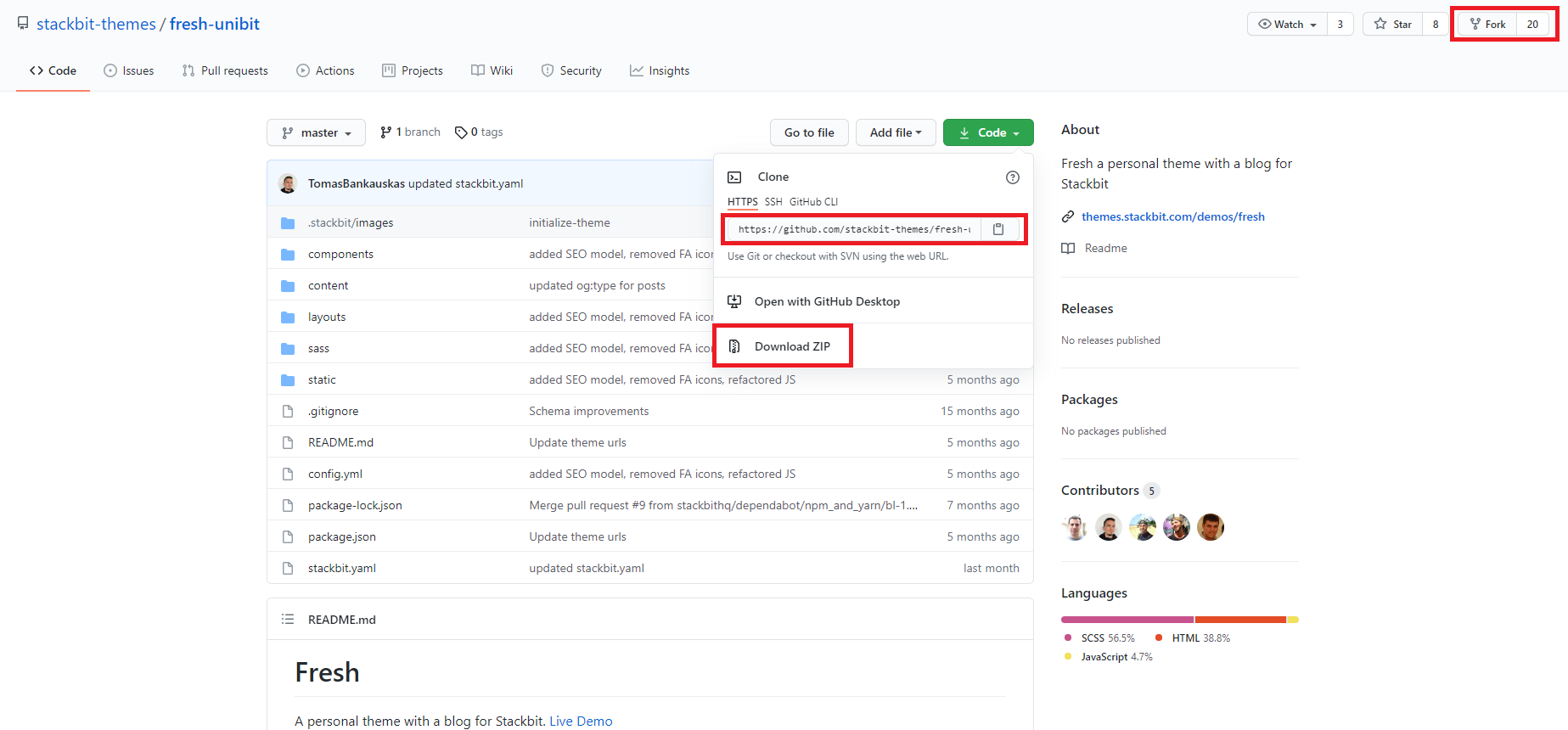The width and height of the screenshot is (1568, 730).
Task: Open the README.md file in file list
Action: click(x=340, y=443)
